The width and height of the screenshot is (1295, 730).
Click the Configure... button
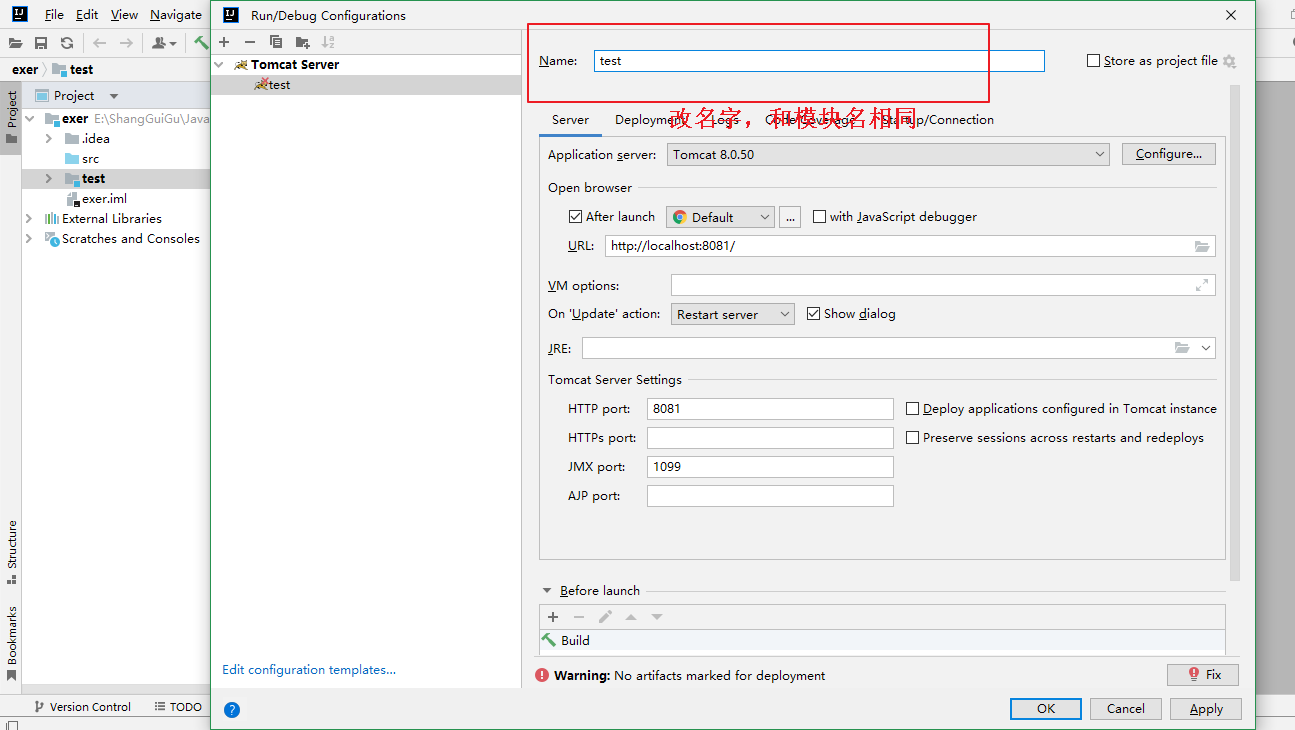(x=1169, y=154)
